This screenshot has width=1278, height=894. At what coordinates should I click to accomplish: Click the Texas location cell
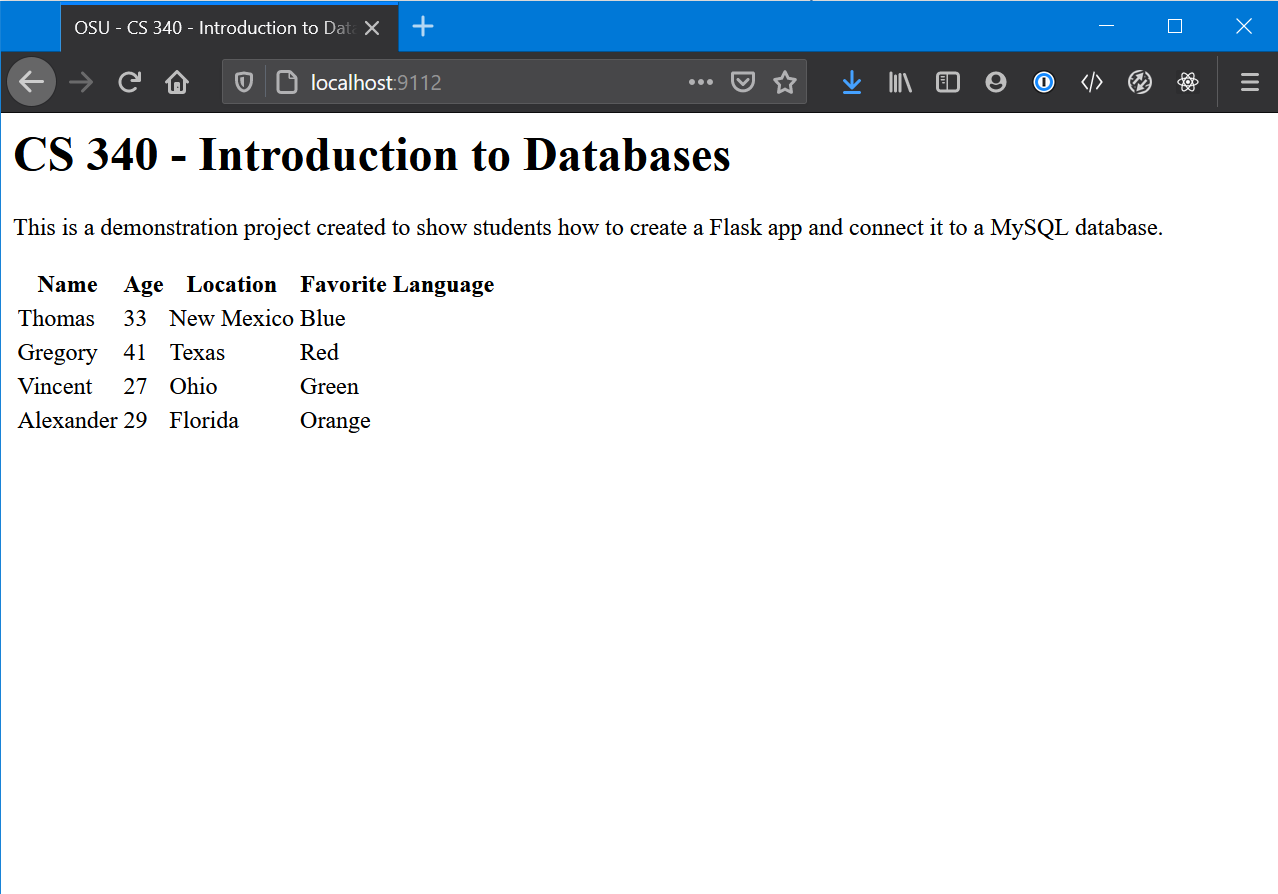197,352
